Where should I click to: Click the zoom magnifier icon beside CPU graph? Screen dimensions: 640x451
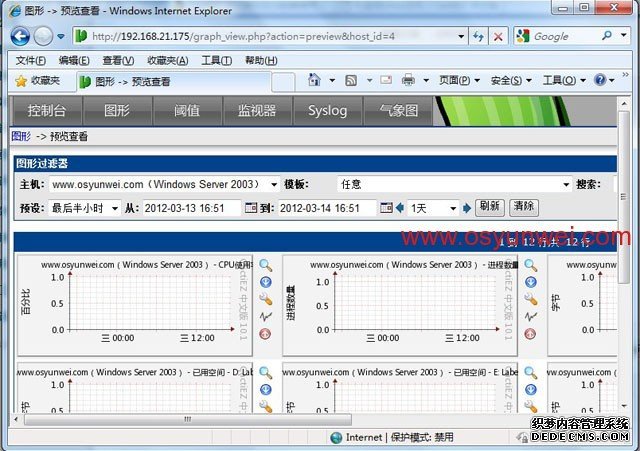pos(266,266)
